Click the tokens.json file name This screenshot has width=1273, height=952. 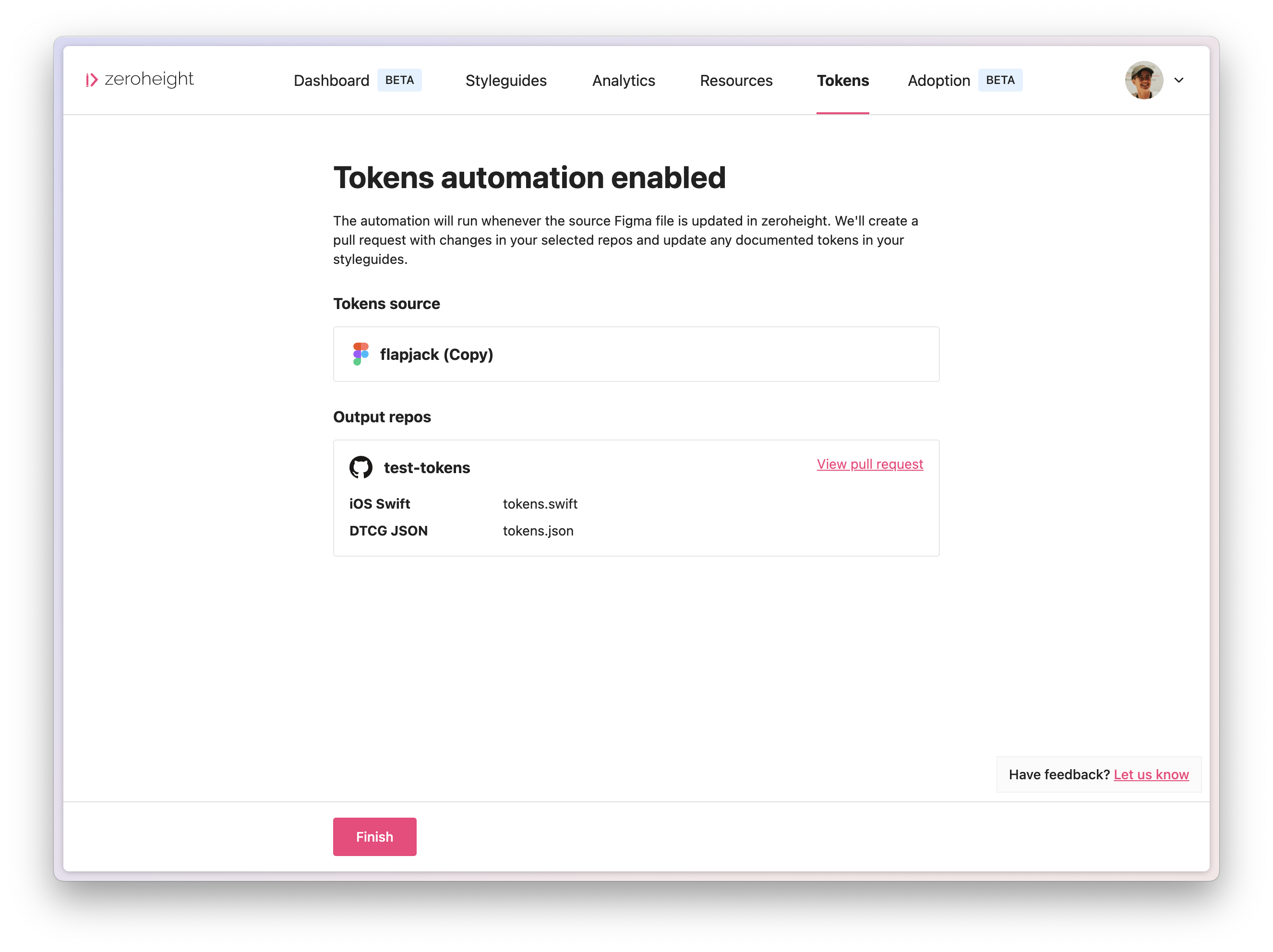538,531
